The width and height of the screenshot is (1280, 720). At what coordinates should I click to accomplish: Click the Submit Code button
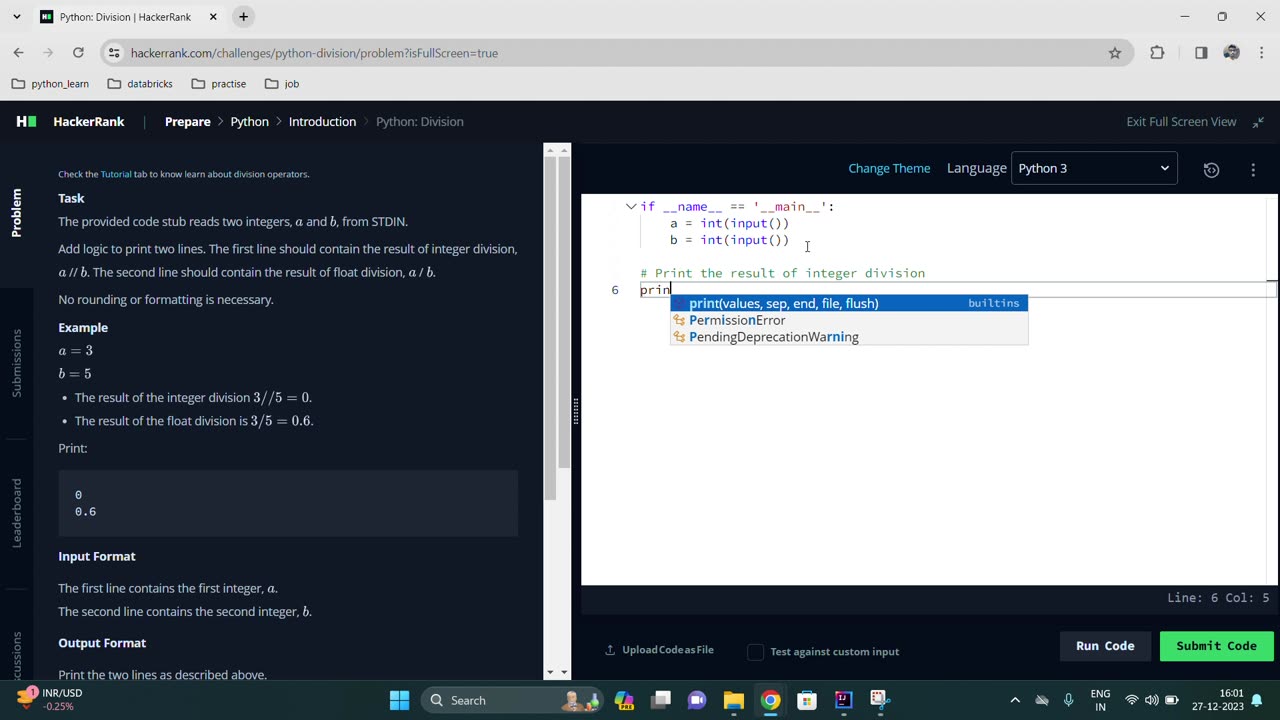click(x=1216, y=646)
